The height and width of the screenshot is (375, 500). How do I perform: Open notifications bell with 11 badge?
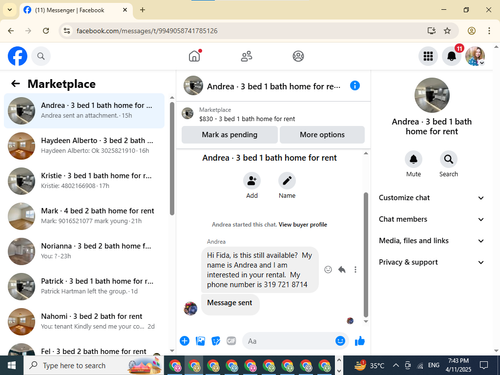click(x=452, y=56)
